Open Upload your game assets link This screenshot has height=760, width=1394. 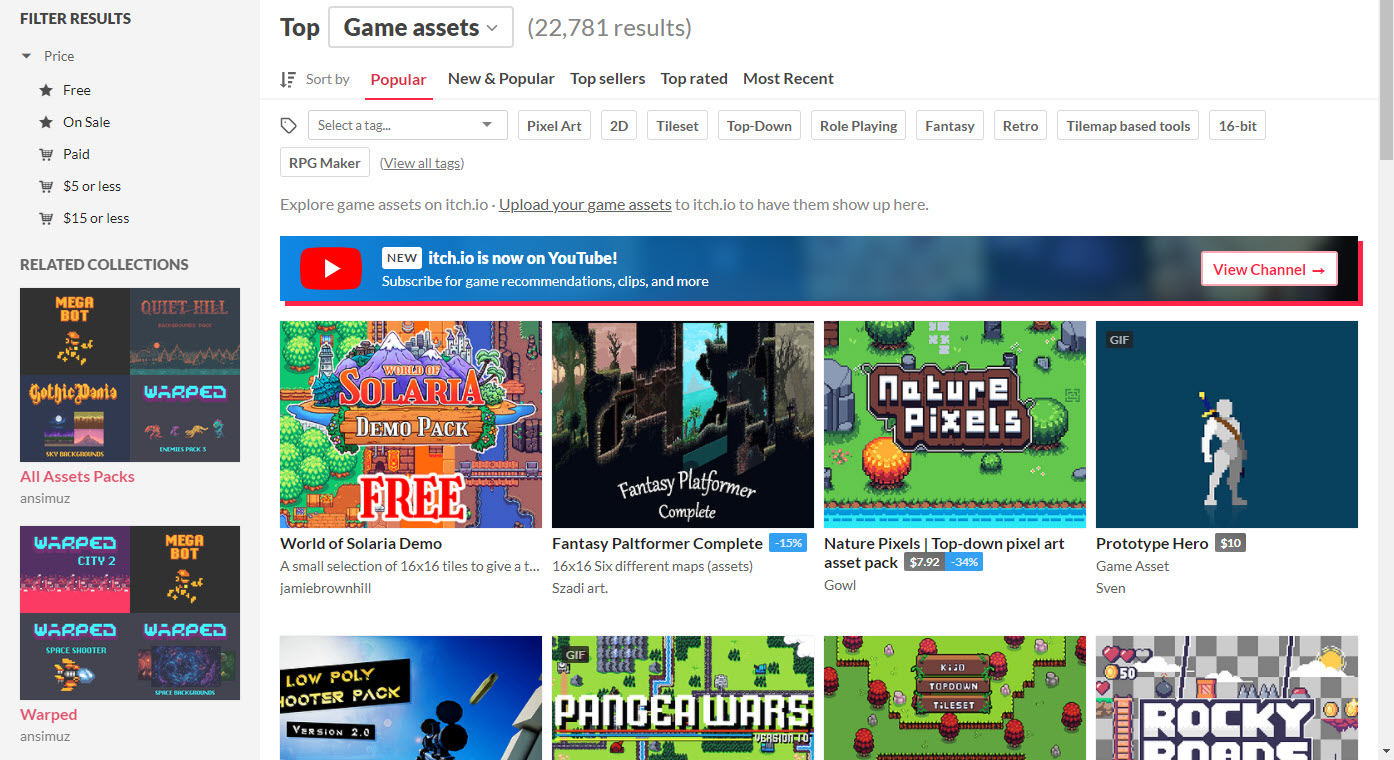[585, 205]
